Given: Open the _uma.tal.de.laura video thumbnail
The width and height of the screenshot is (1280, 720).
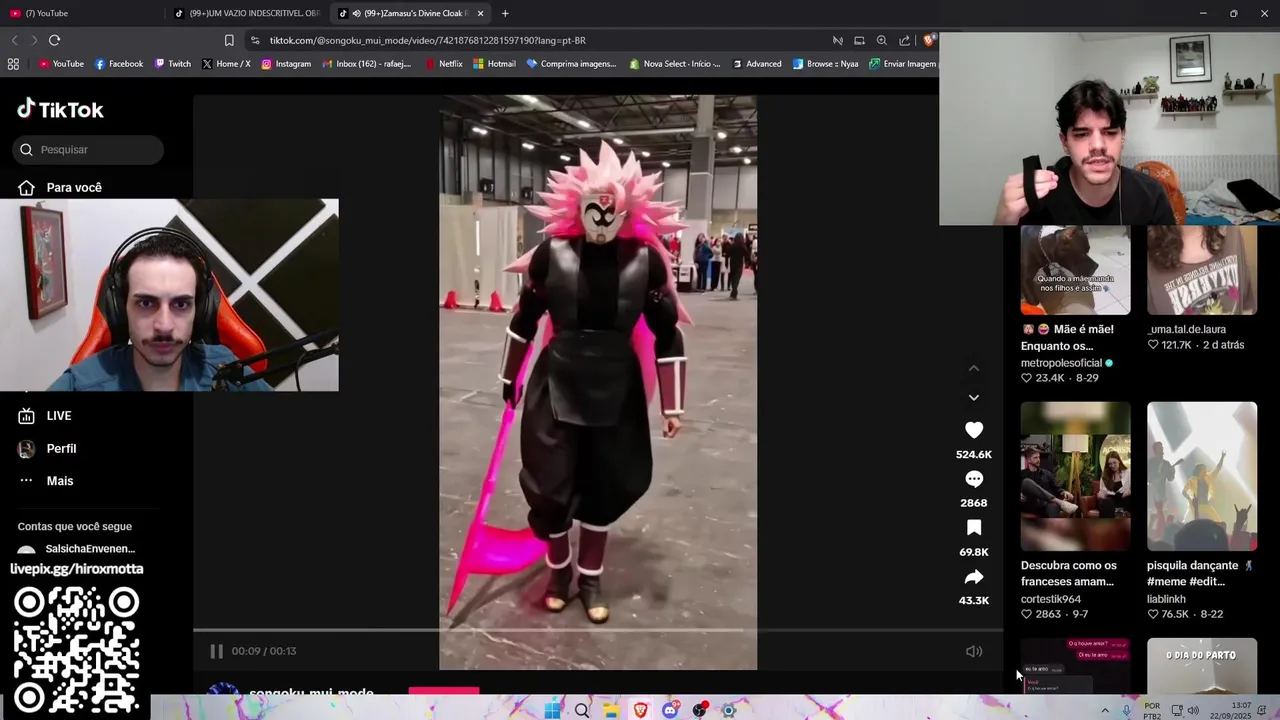Looking at the screenshot, I should (x=1202, y=270).
